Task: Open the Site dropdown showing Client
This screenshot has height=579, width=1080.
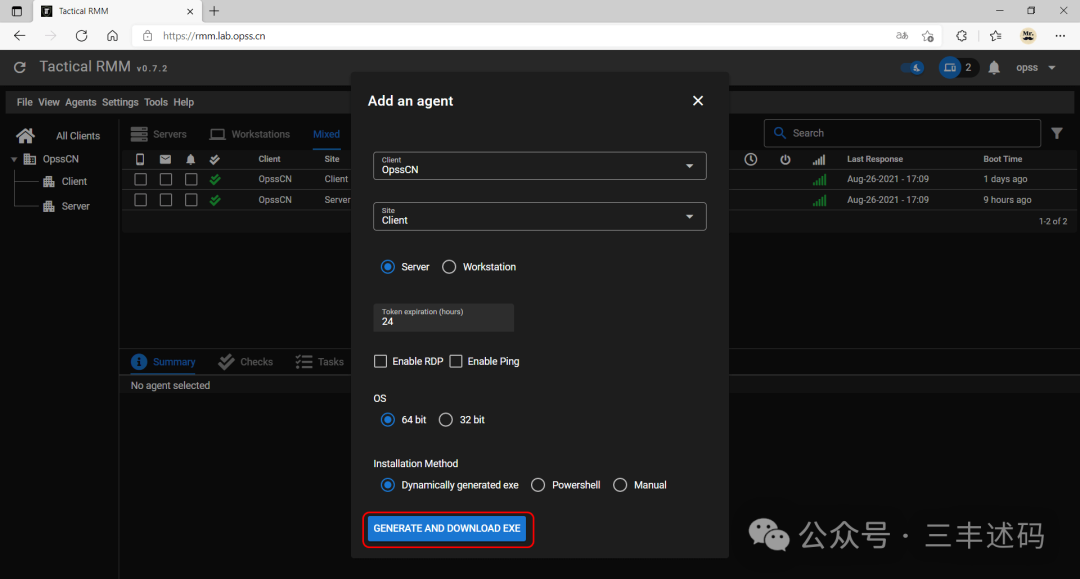Action: click(539, 216)
